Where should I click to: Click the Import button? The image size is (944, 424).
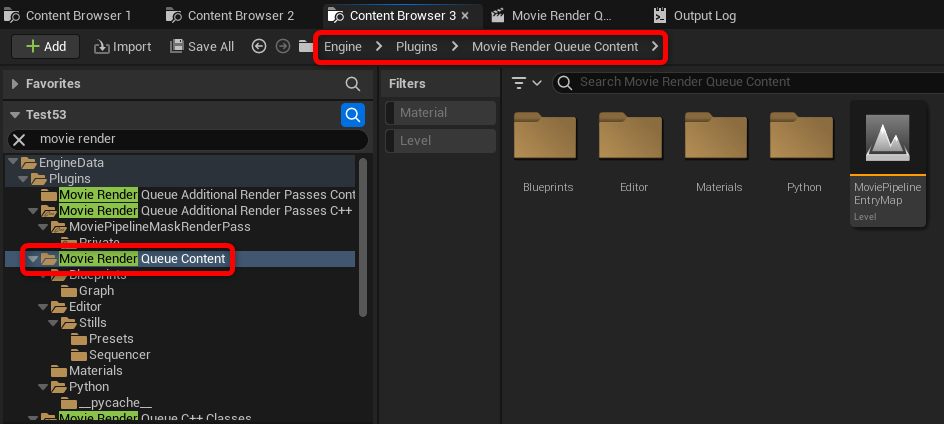[122, 46]
